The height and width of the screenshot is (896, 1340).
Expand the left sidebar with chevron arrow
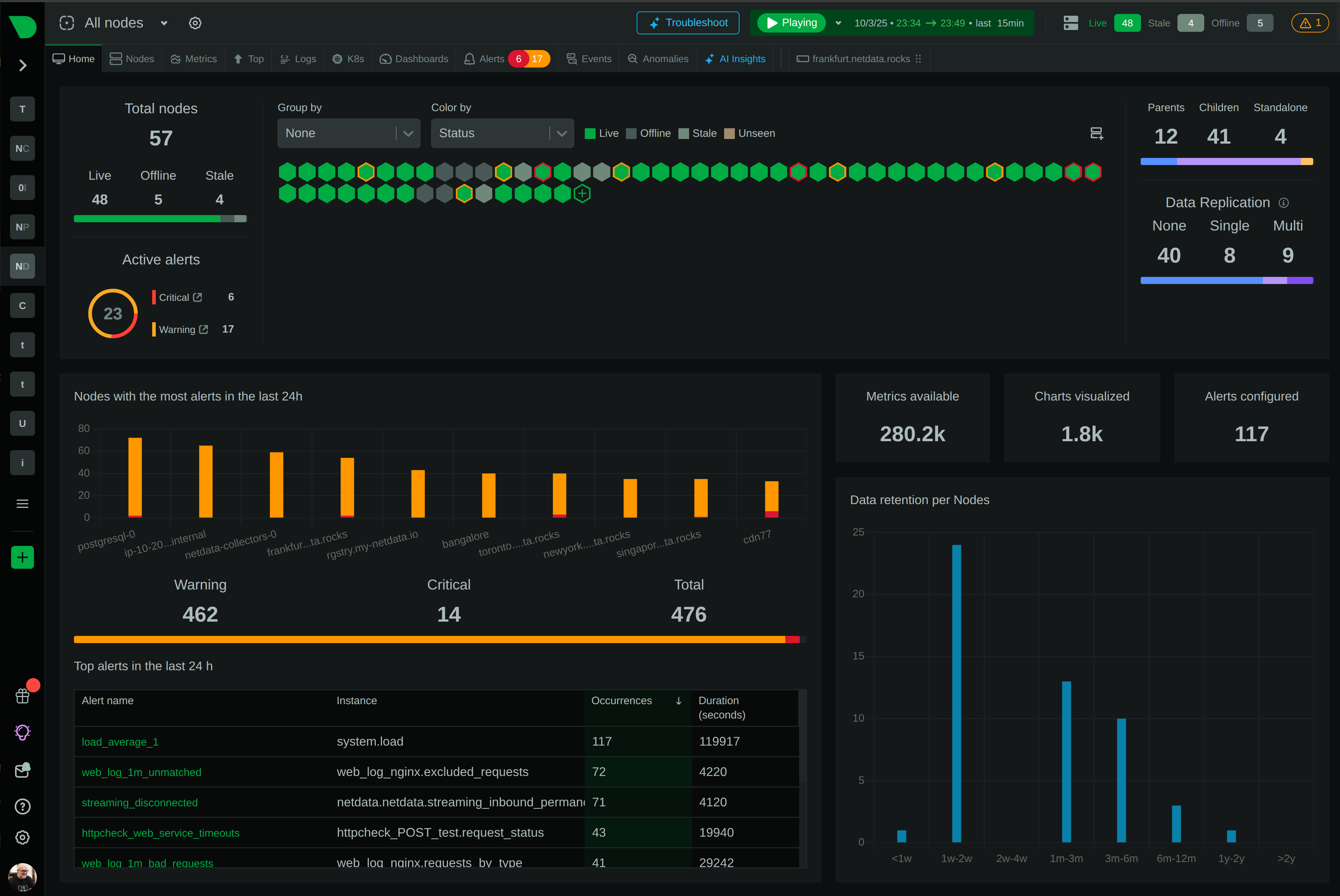click(23, 66)
